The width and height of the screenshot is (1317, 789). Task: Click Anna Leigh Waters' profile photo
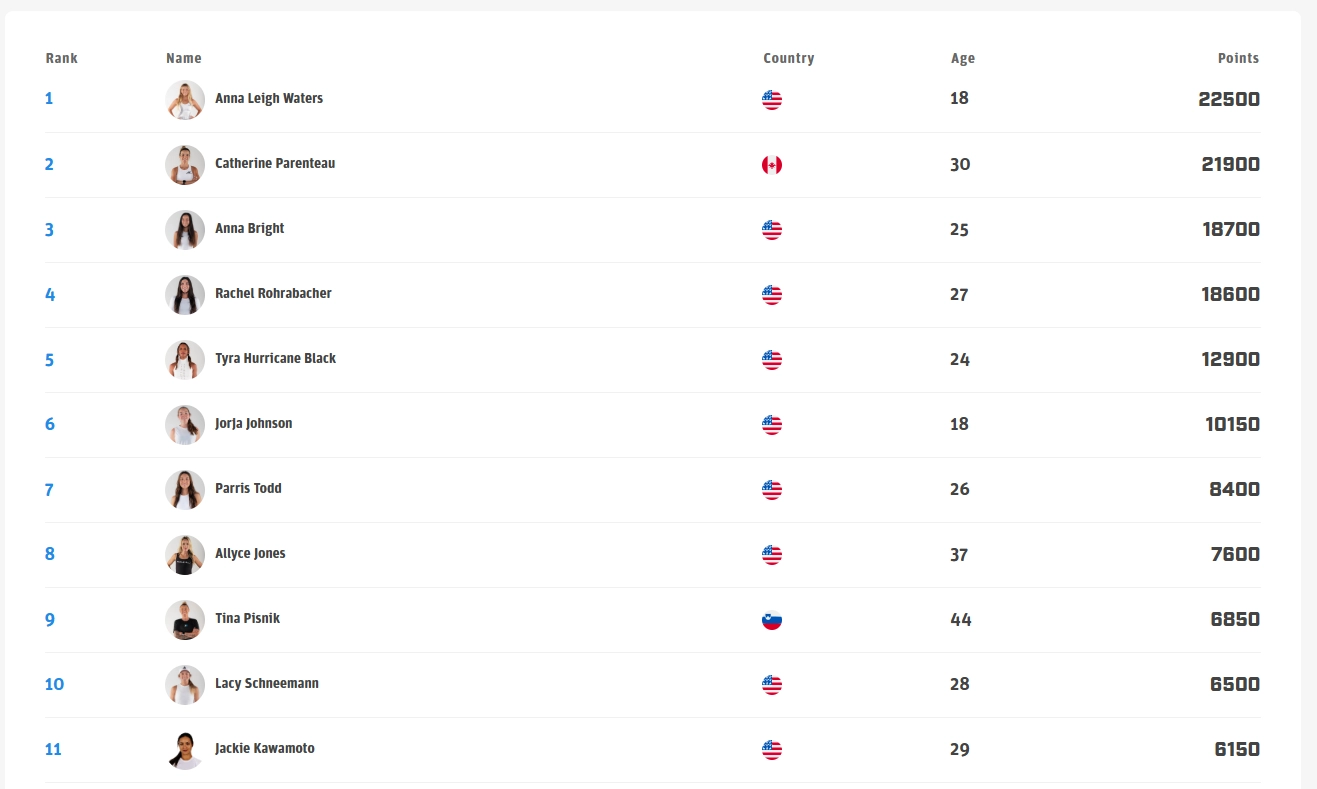coord(185,100)
